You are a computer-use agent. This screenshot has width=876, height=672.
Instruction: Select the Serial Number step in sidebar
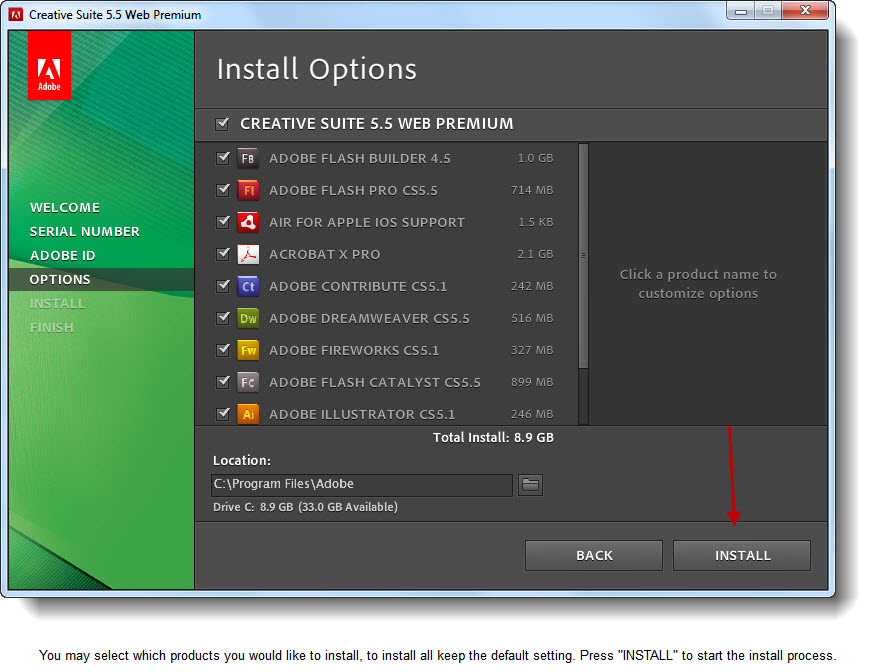click(84, 231)
